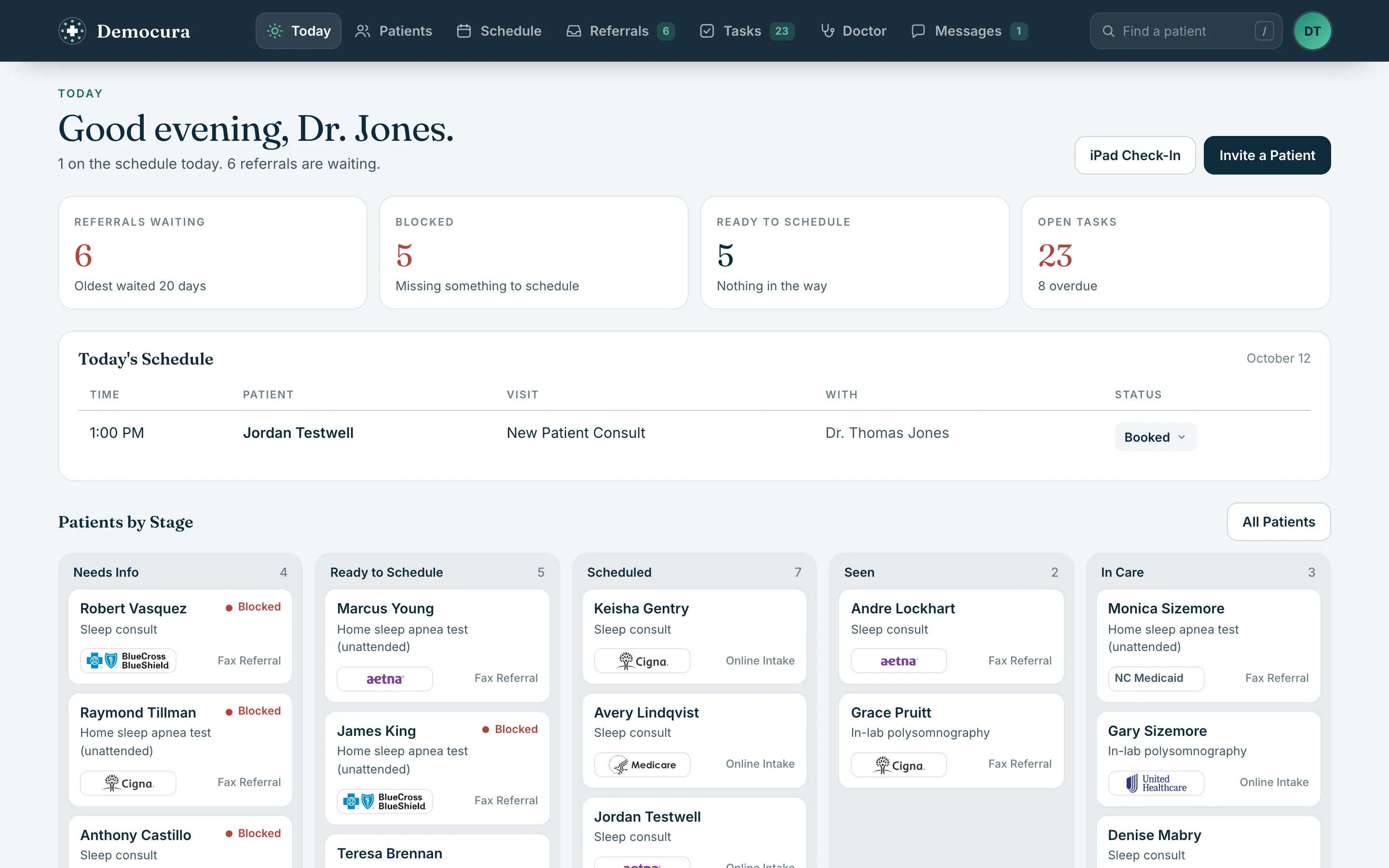The image size is (1389, 868).
Task: Focus the Find a patient search field
Action: [x=1186, y=31]
